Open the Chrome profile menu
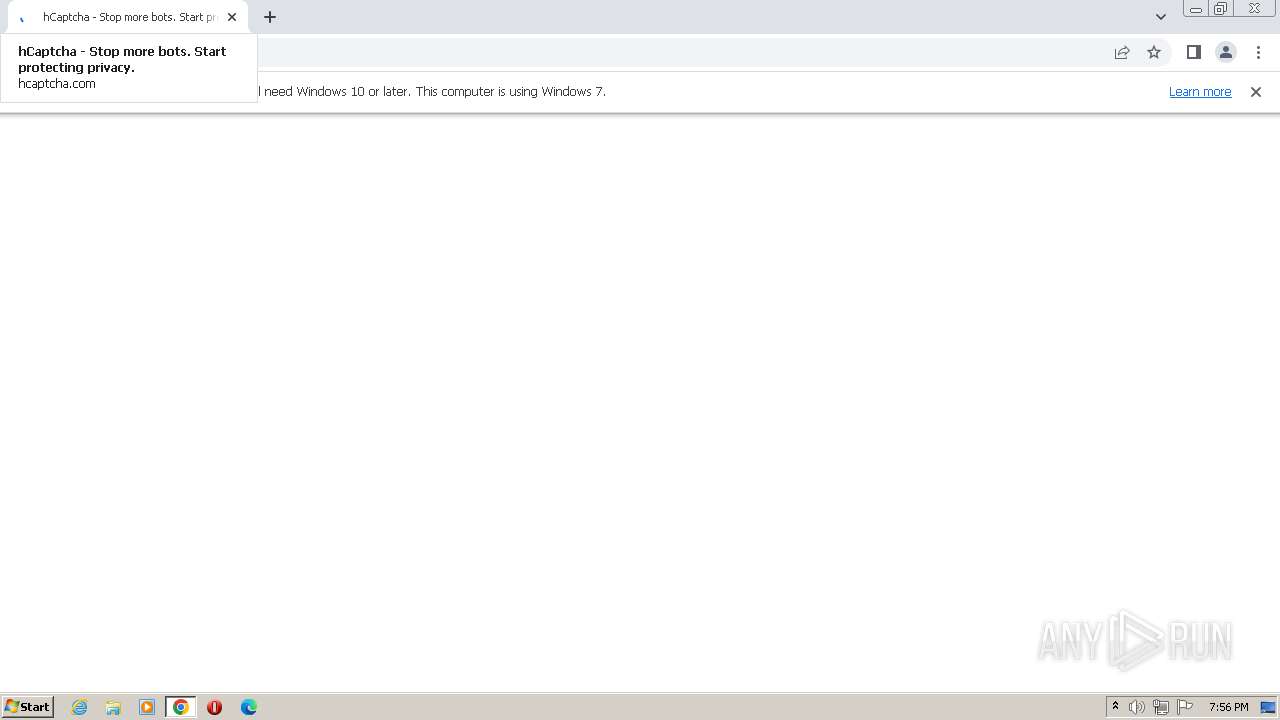1280x720 pixels. point(1226,52)
